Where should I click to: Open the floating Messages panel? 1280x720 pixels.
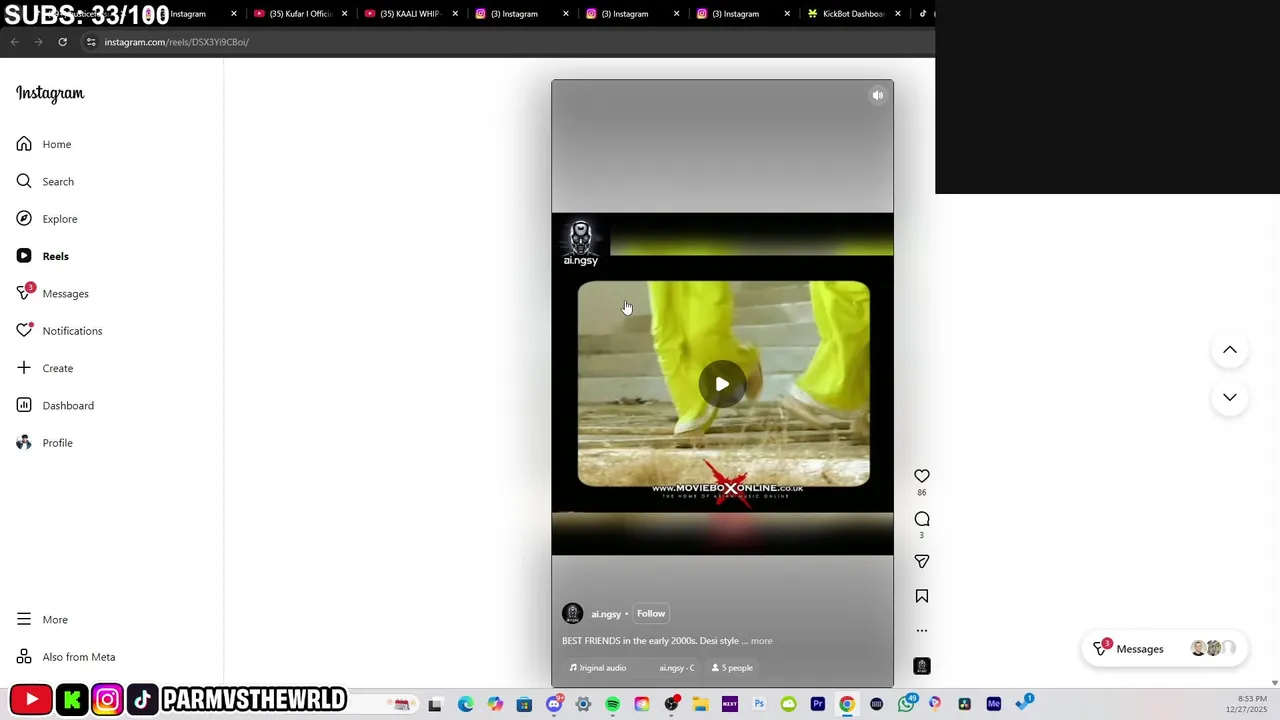(1165, 649)
